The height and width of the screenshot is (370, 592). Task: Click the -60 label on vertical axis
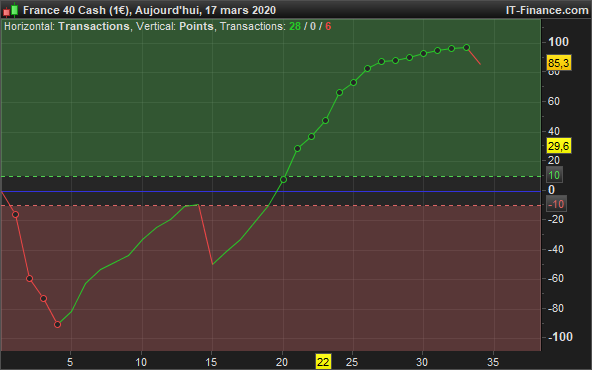(x=555, y=278)
